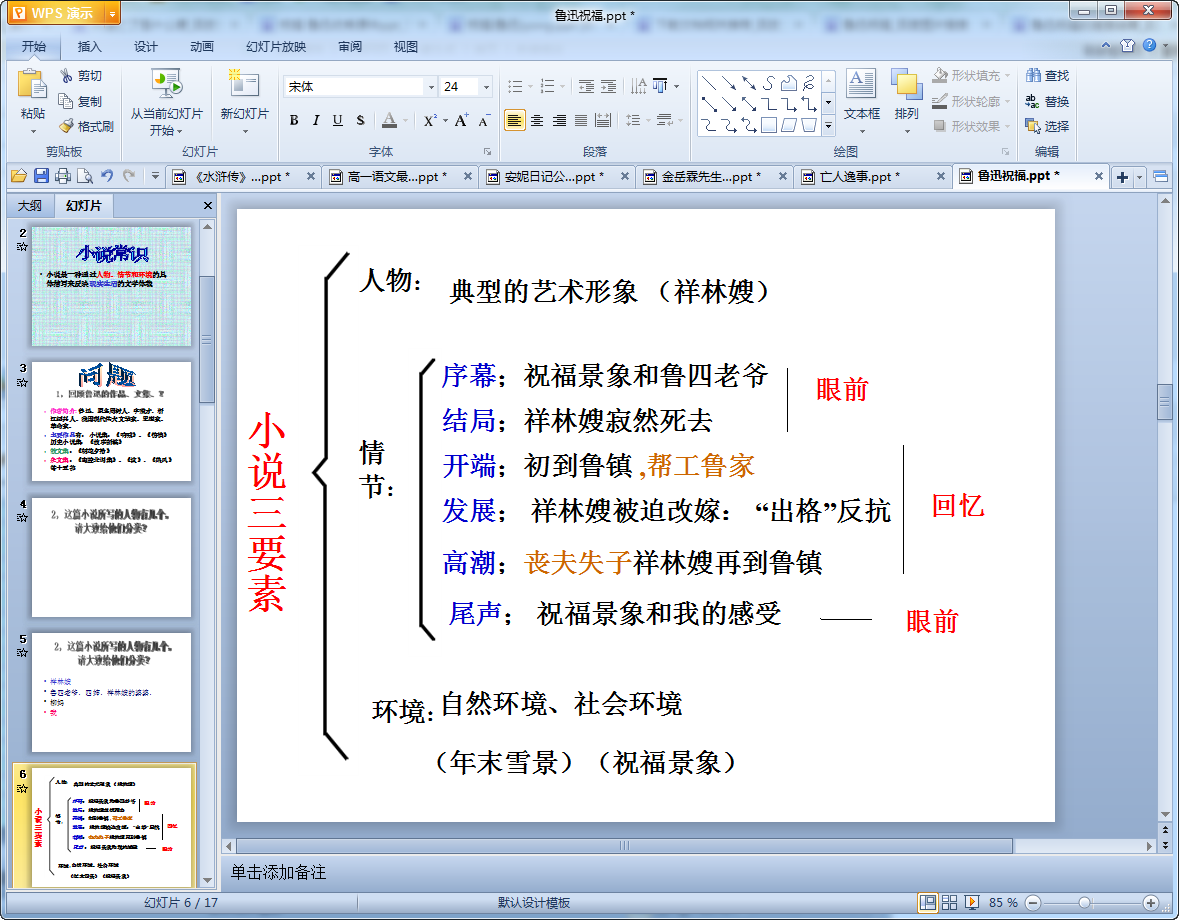
Task: Click the text shadow S button
Action: click(x=360, y=120)
